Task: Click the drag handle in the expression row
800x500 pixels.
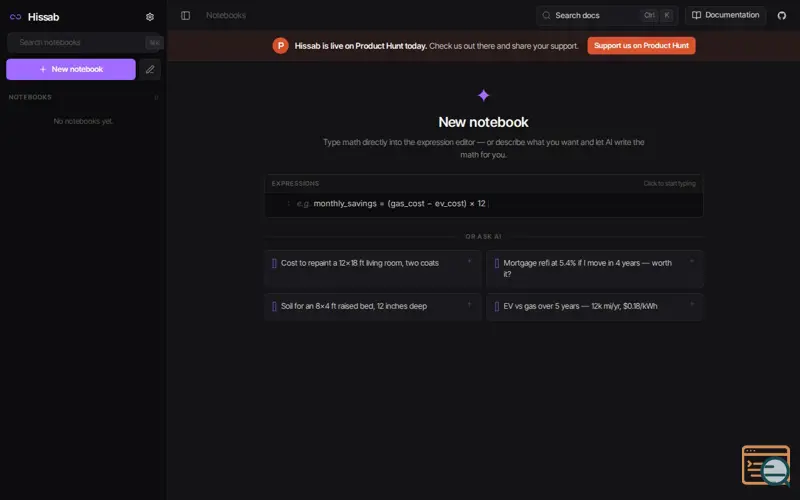Action: click(288, 204)
